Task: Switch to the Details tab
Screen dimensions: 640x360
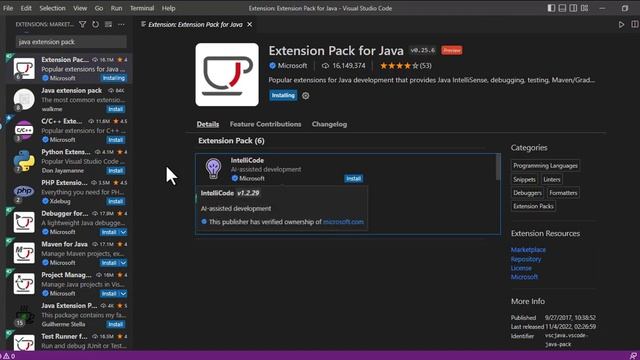Action: 208,124
